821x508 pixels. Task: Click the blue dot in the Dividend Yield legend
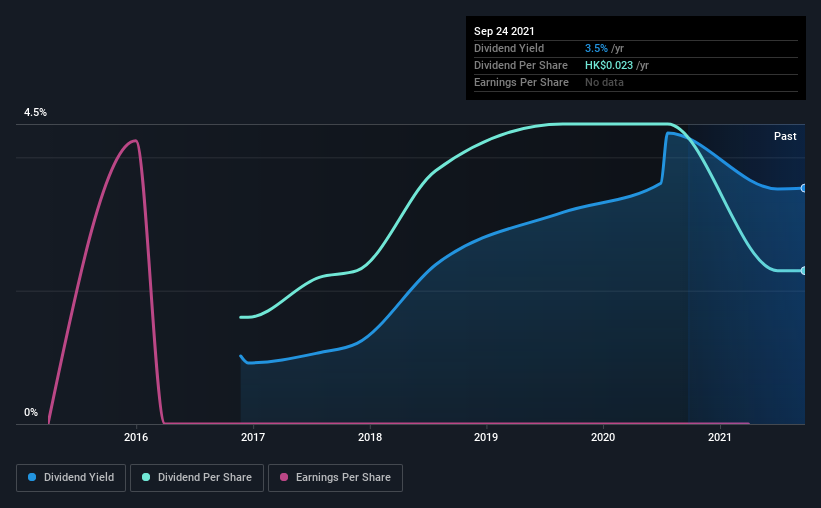coord(32,478)
